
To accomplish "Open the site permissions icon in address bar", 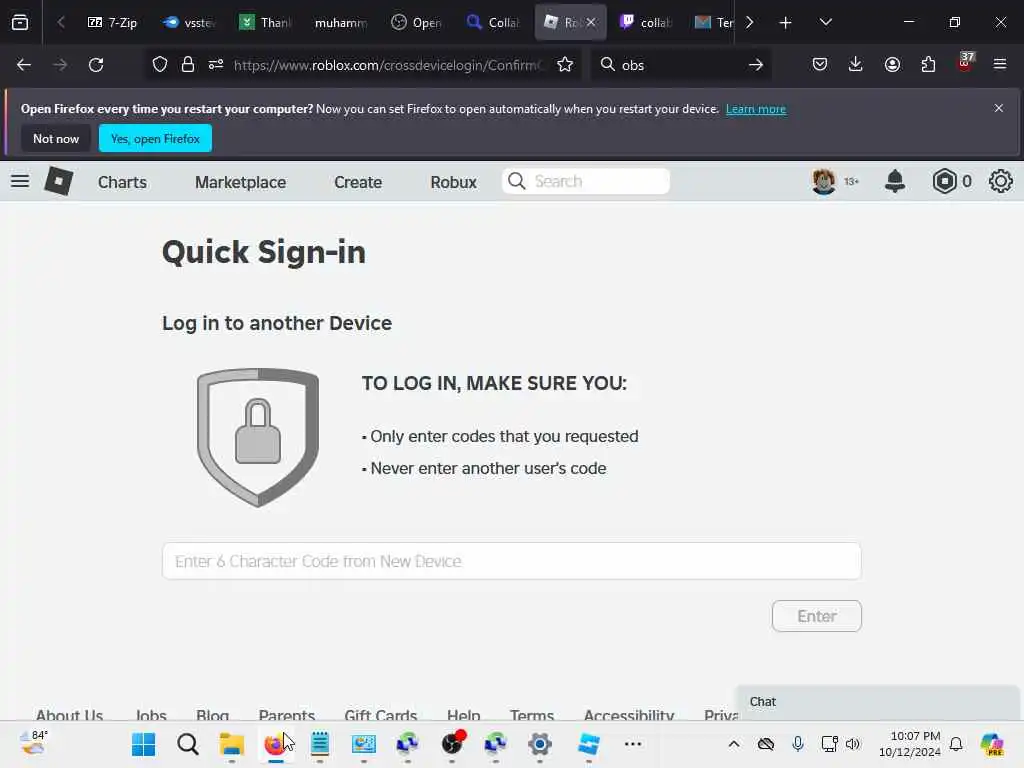I will pos(216,65).
